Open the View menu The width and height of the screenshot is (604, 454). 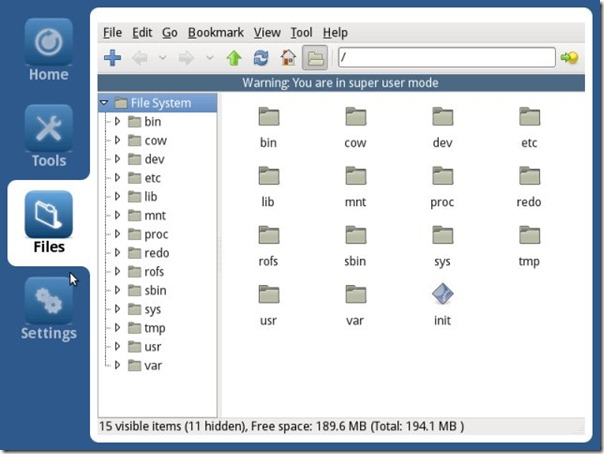point(267,33)
